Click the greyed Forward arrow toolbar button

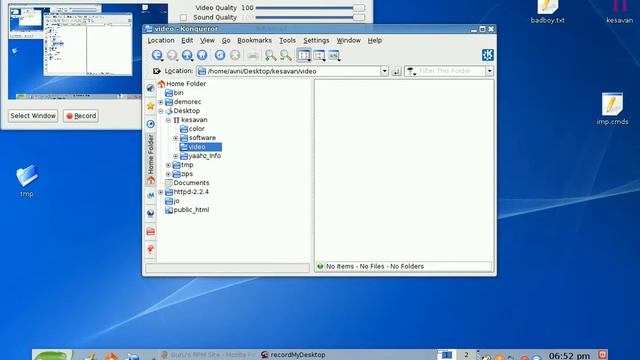point(172,55)
